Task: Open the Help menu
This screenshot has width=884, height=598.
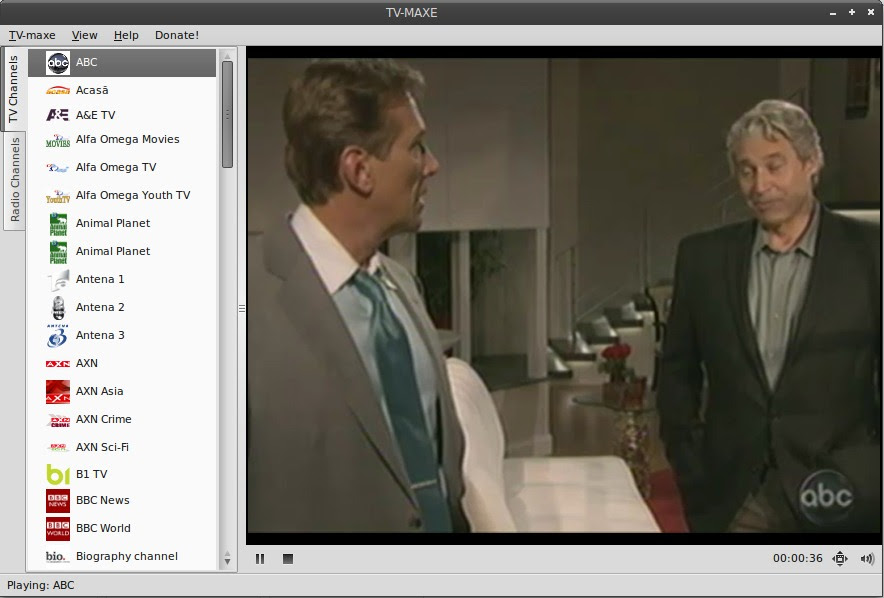Action: coord(126,35)
